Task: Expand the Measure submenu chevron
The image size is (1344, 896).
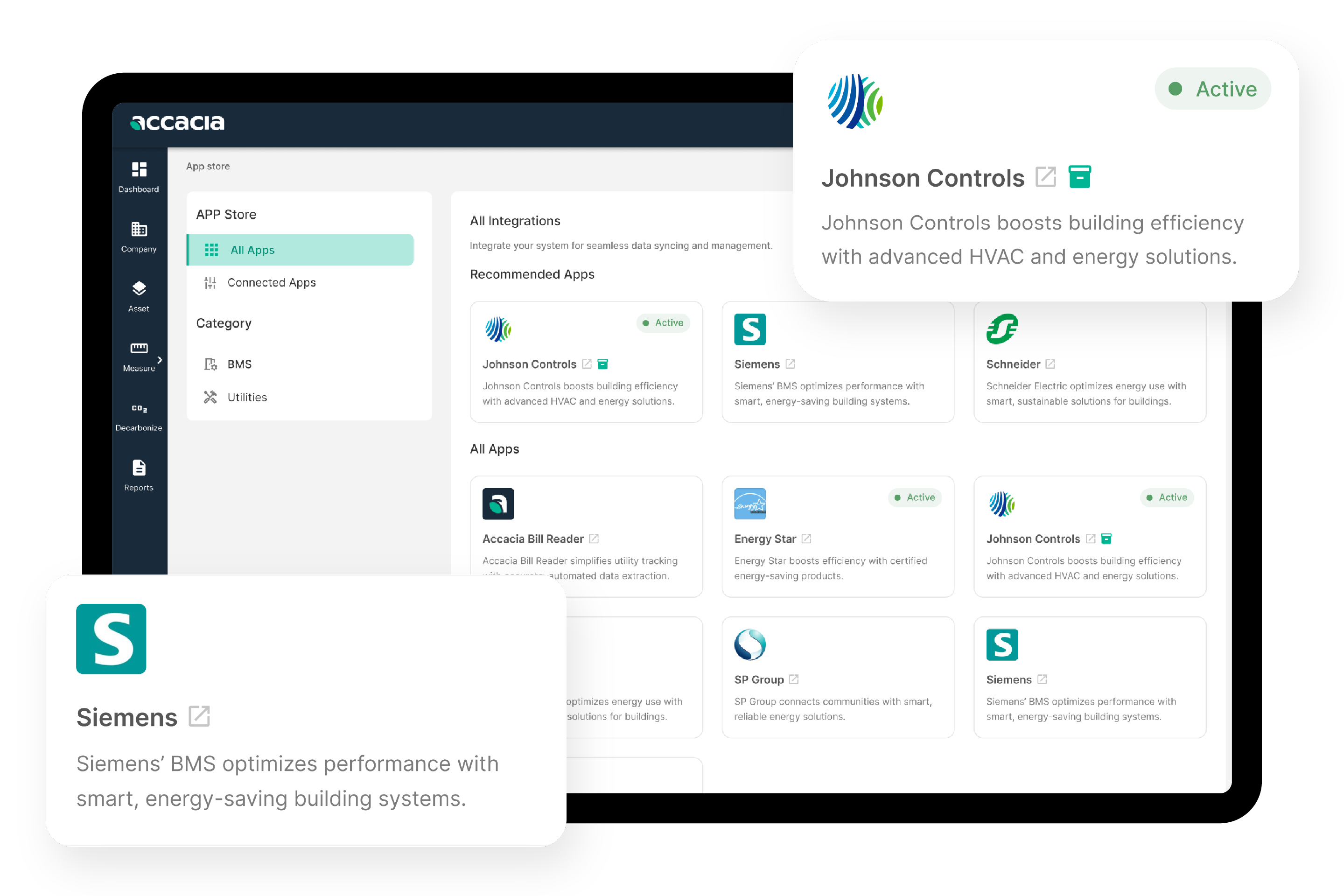Action: coord(160,359)
